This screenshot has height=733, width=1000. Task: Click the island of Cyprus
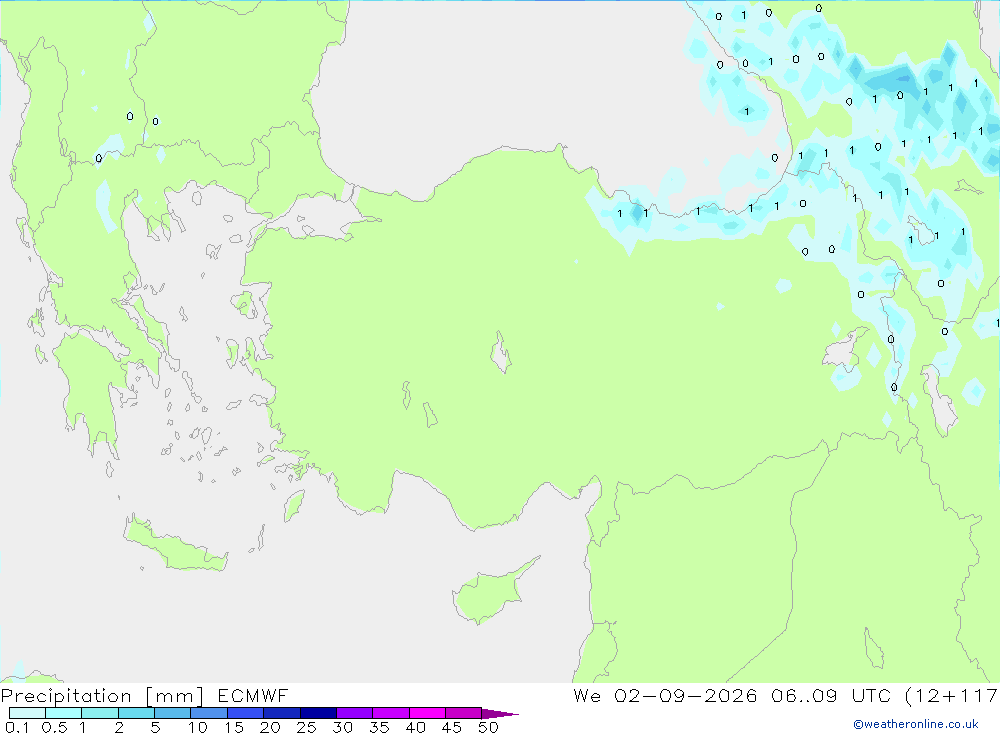pyautogui.click(x=490, y=594)
